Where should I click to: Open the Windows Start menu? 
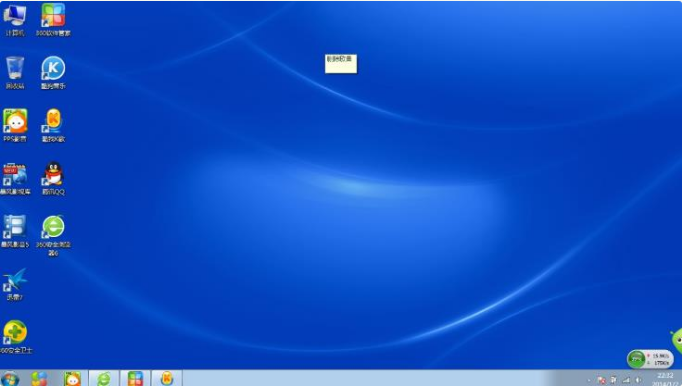click(x=10, y=379)
